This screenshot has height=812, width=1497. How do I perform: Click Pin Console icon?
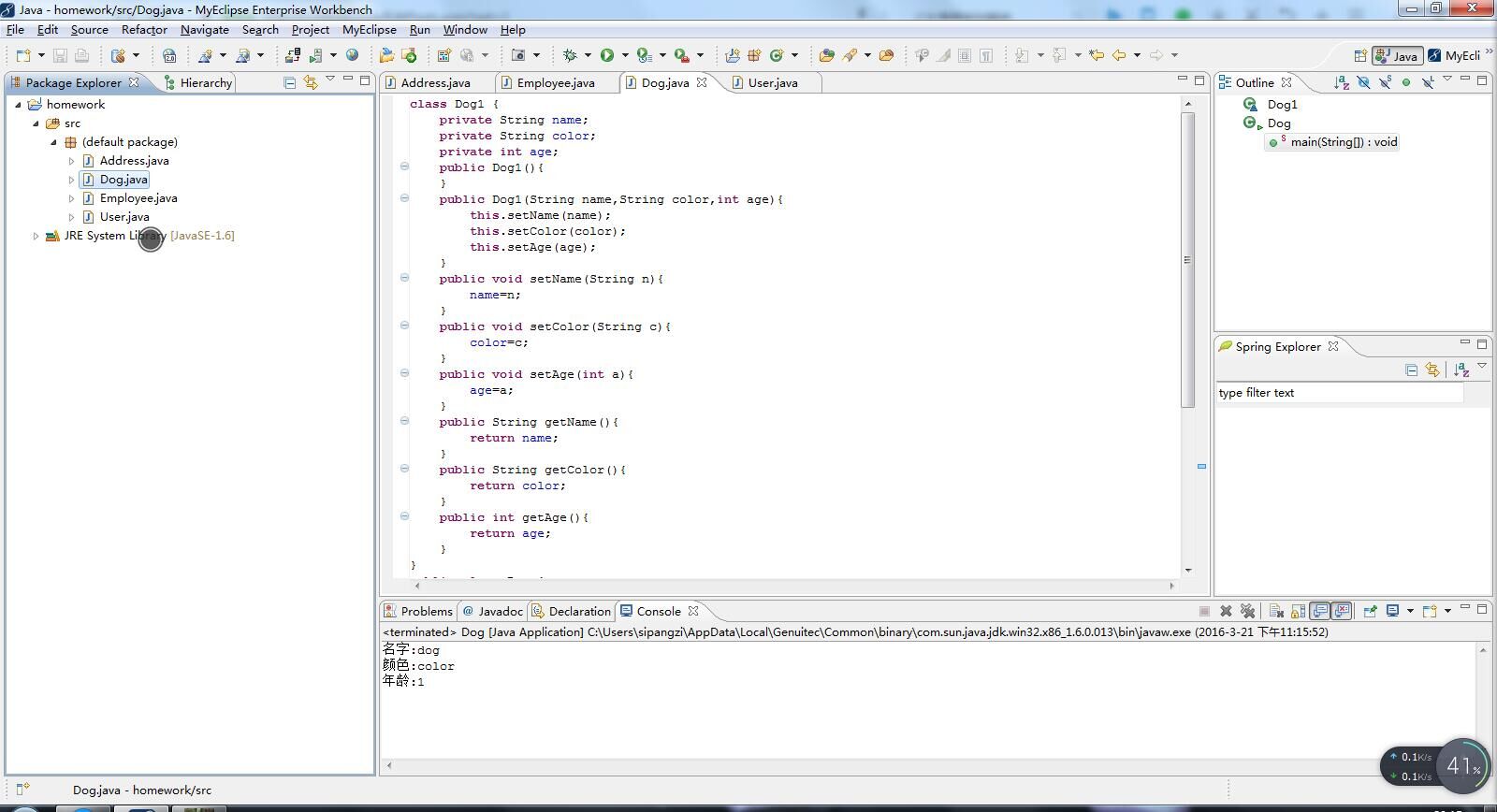(1370, 611)
